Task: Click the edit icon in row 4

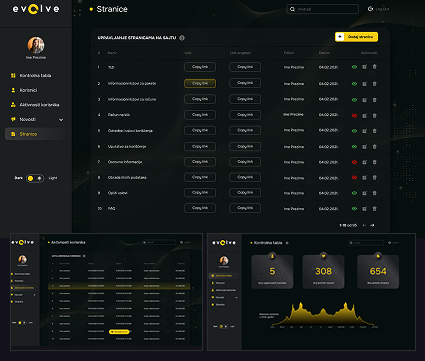Action: pos(364,116)
